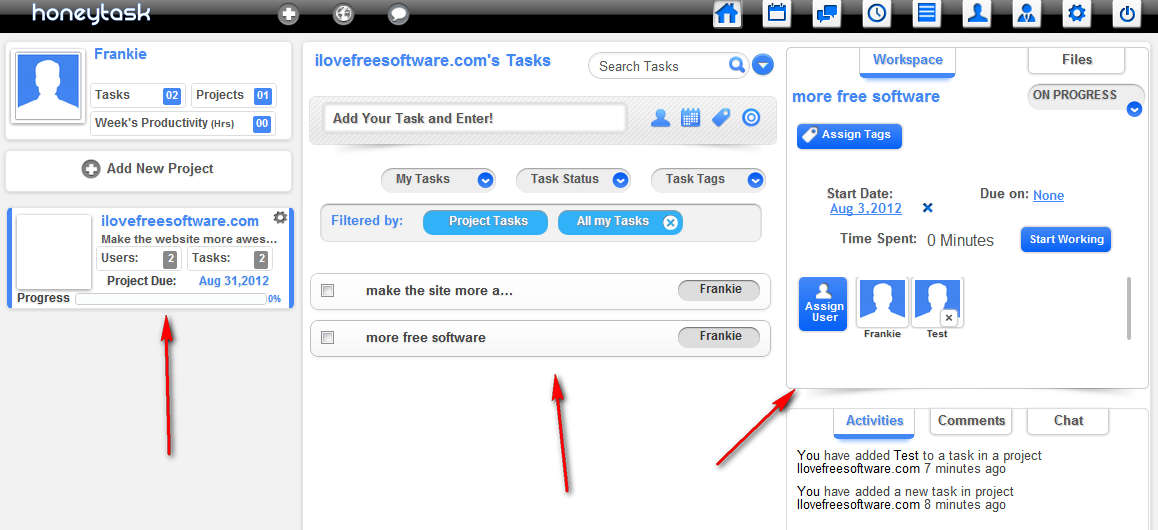
Task: Switch to the Chat tab
Action: click(x=1068, y=421)
